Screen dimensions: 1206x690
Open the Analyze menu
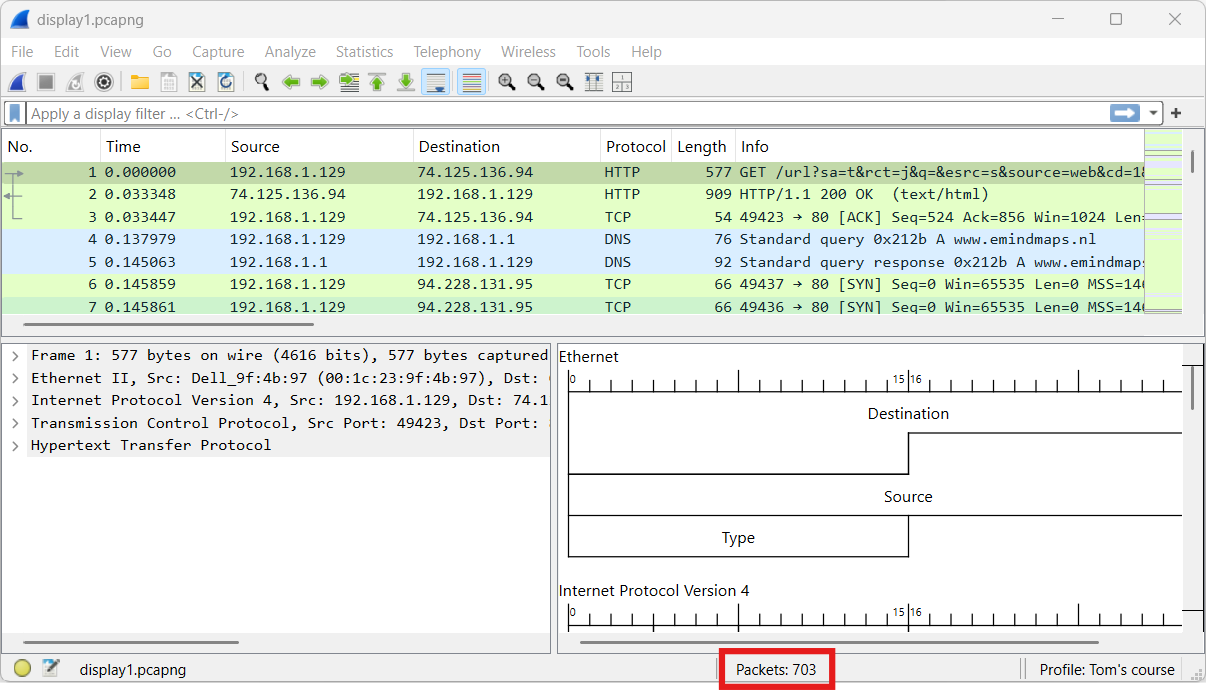[x=290, y=52]
